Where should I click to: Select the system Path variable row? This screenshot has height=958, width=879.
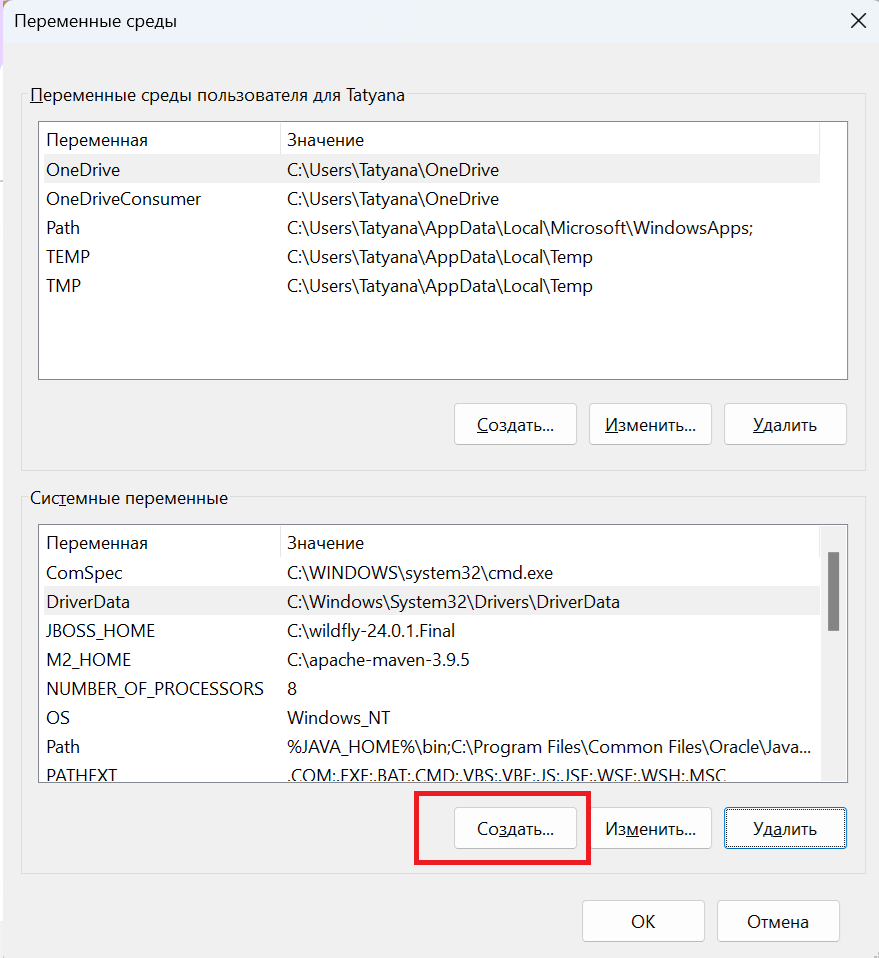coord(63,747)
